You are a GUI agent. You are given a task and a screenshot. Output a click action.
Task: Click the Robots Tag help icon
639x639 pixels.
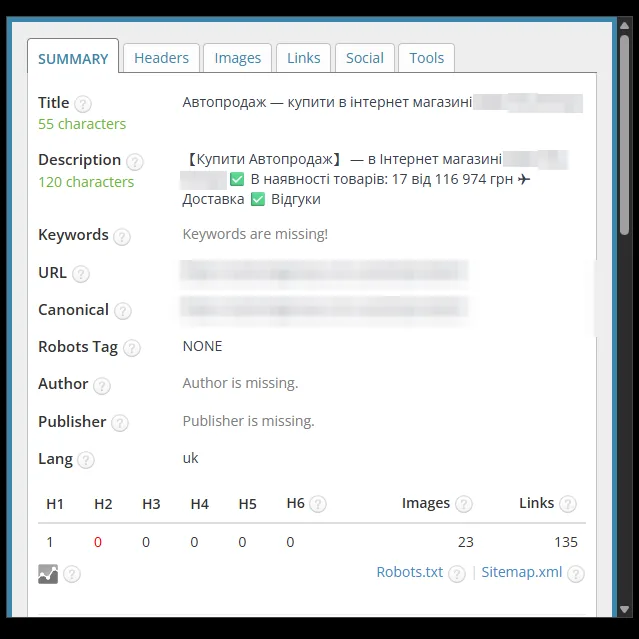(132, 348)
